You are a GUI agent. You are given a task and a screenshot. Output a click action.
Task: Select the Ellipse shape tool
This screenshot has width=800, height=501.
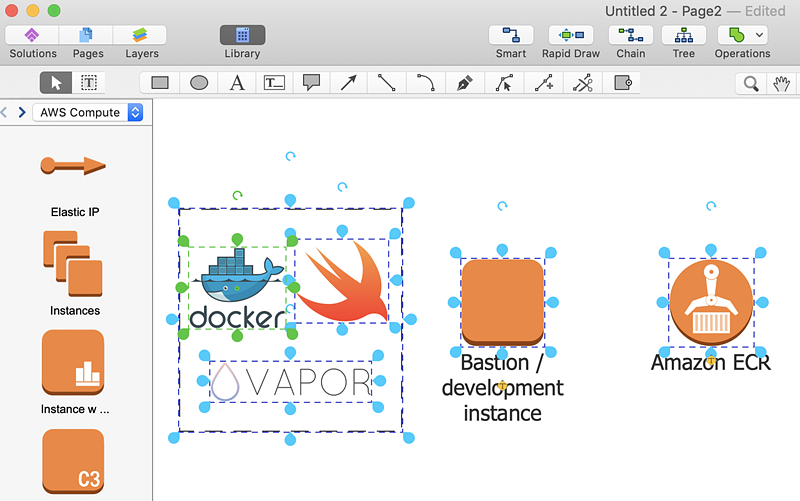click(199, 83)
